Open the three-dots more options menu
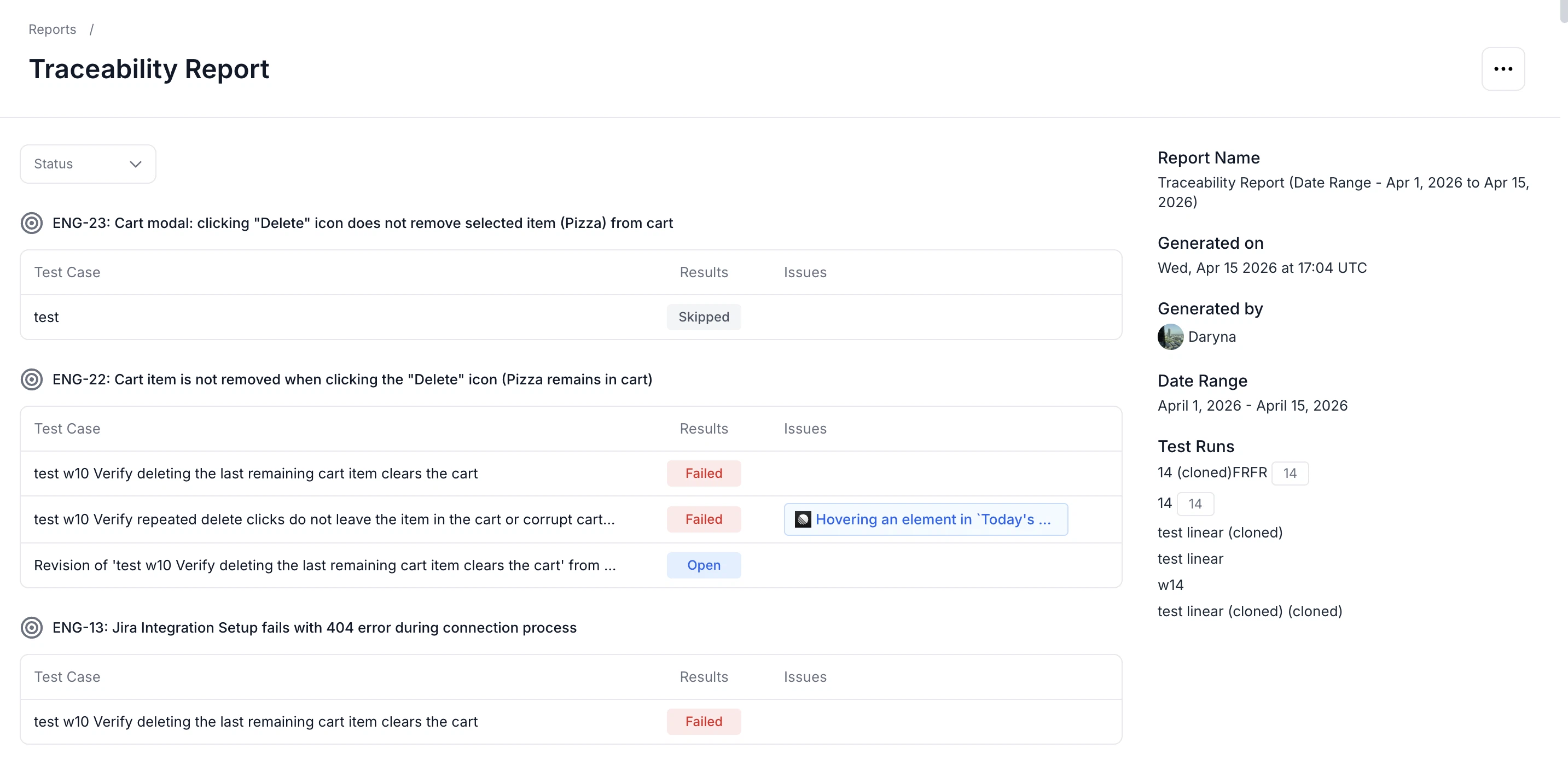Image resolution: width=1568 pixels, height=760 pixels. click(x=1502, y=69)
